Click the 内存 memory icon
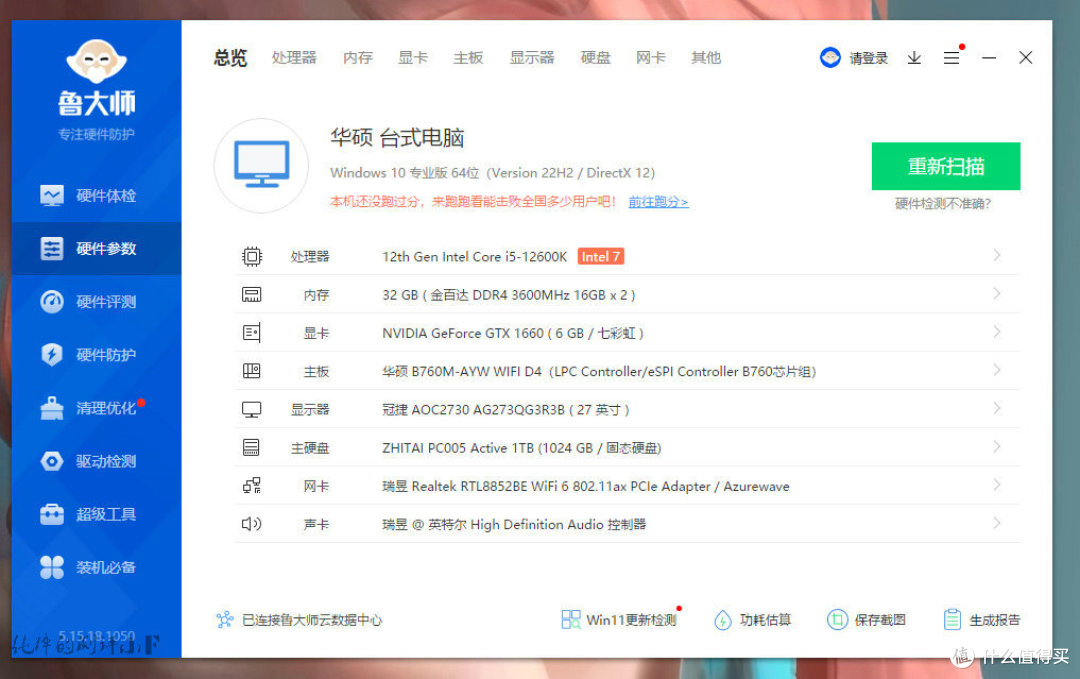Screen dimensions: 1080x679 [x=251, y=295]
